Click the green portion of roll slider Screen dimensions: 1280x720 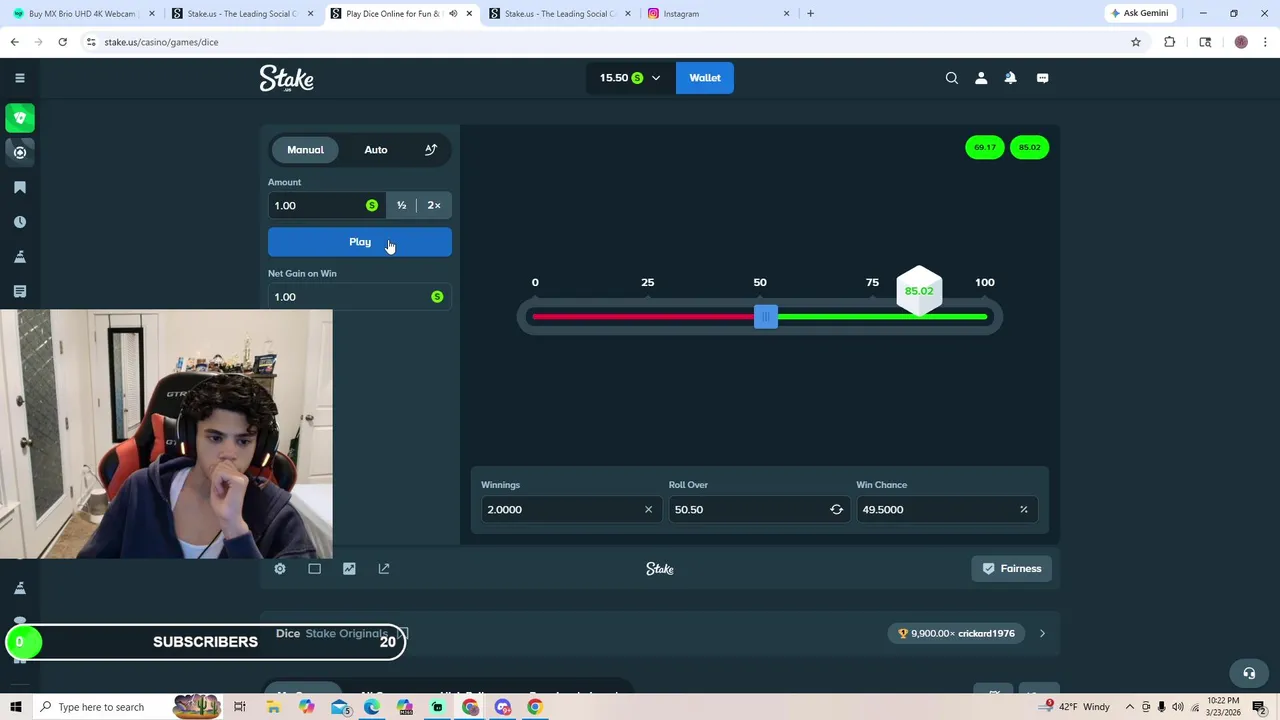[885, 317]
